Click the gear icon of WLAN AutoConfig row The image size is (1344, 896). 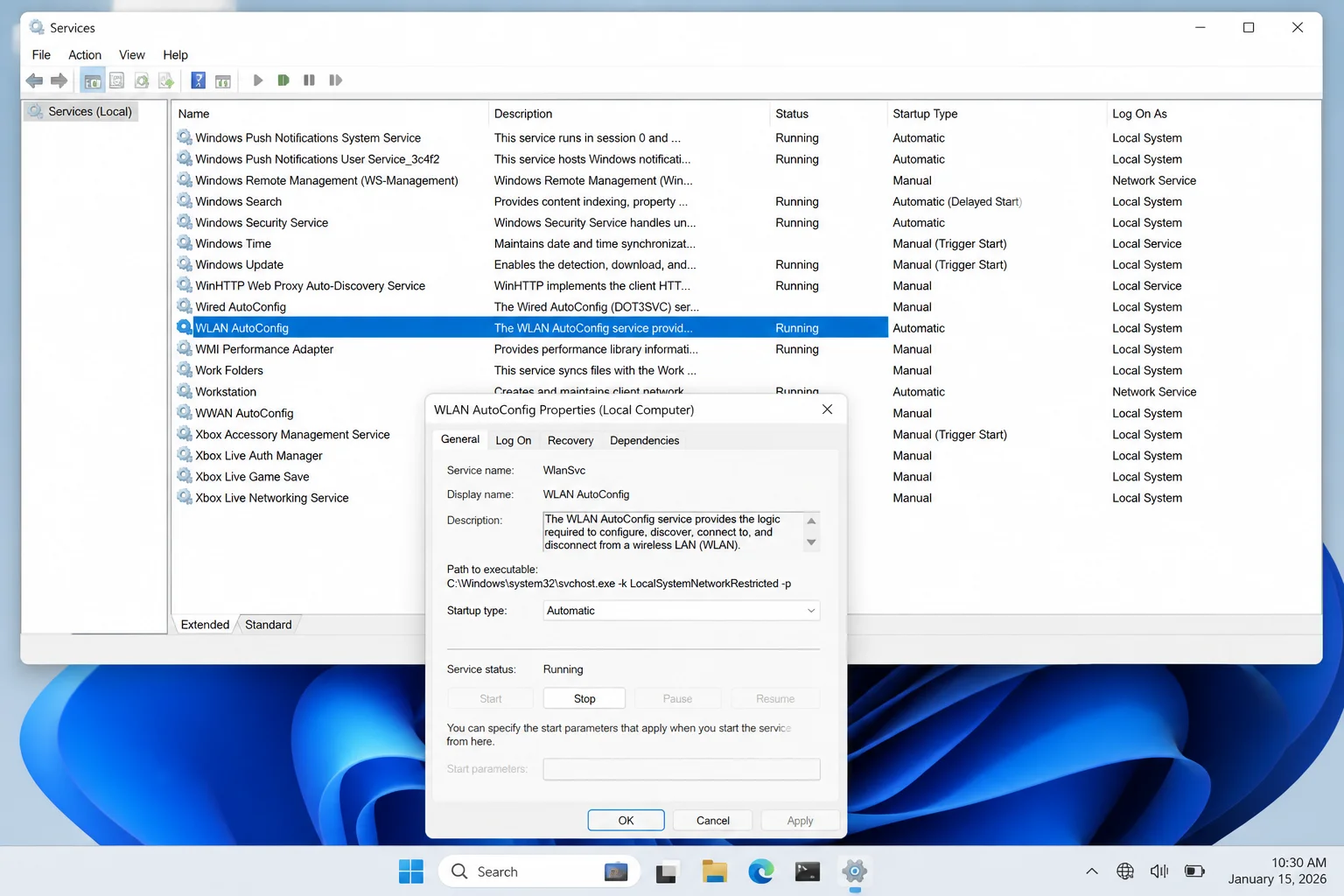click(x=185, y=327)
